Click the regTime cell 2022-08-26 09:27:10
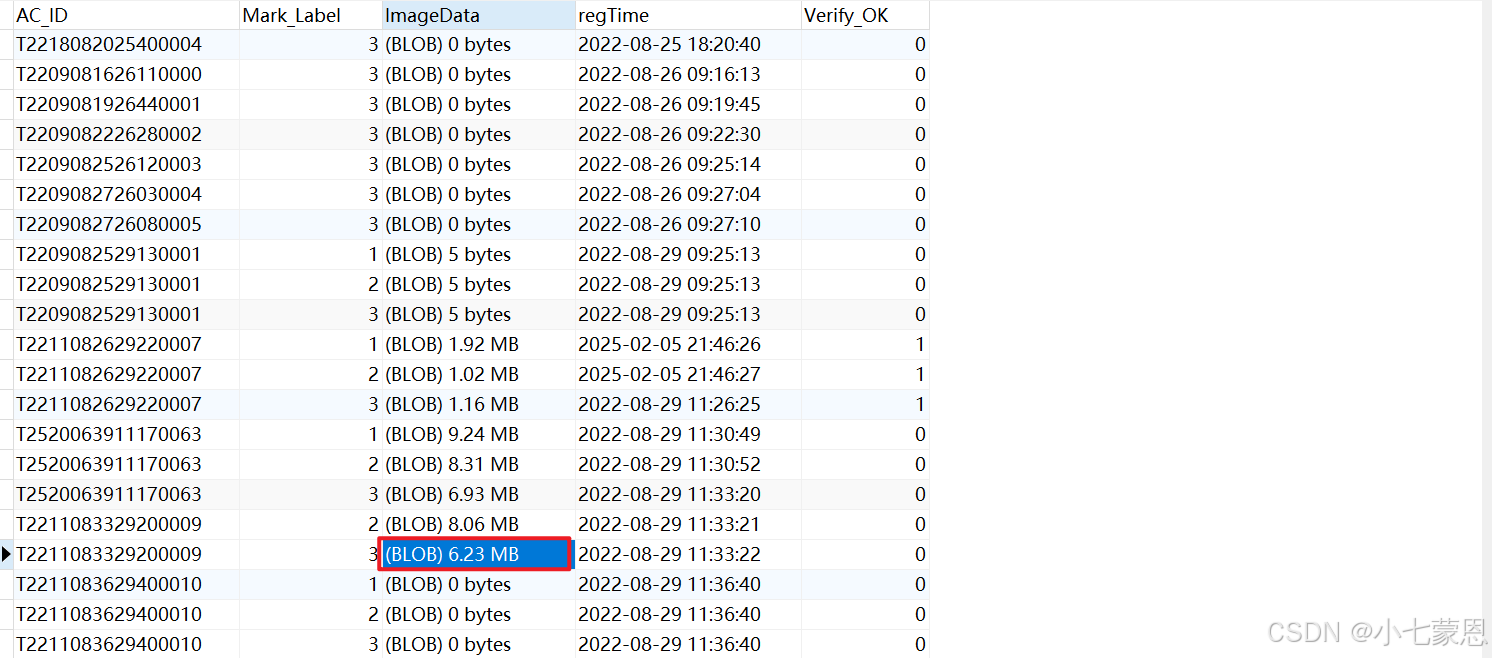The image size is (1492, 658). coord(688,225)
